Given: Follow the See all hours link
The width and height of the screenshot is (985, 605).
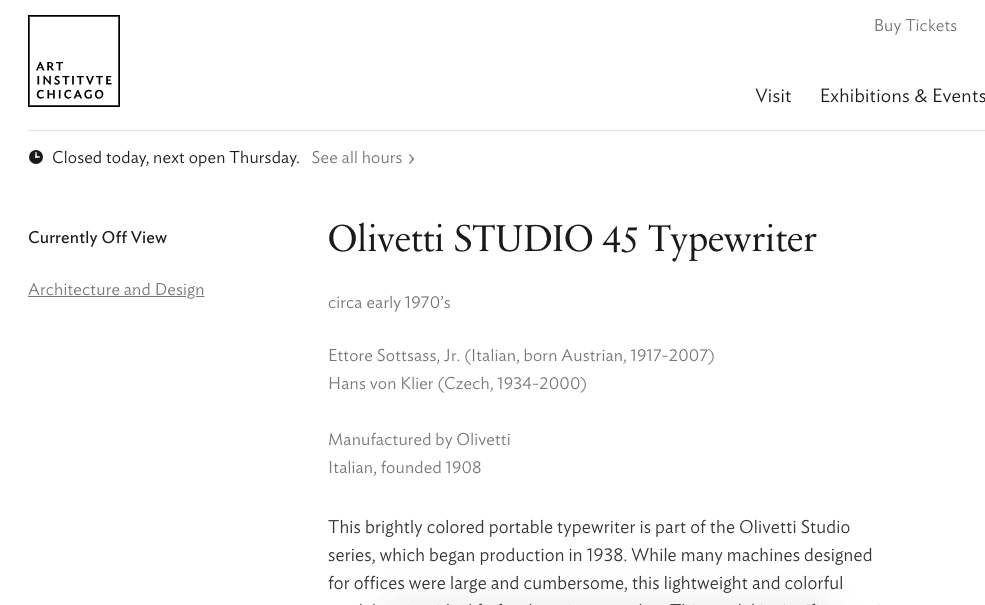Looking at the screenshot, I should pos(357,158).
